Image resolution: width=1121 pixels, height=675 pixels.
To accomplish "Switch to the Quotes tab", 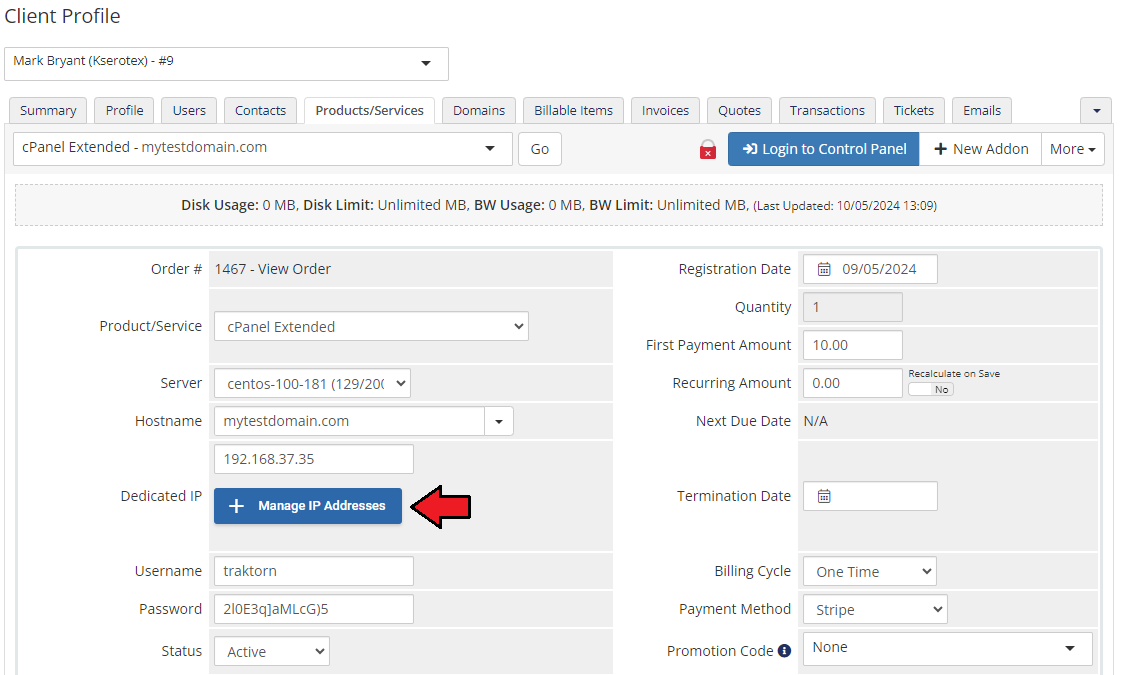I will [739, 111].
